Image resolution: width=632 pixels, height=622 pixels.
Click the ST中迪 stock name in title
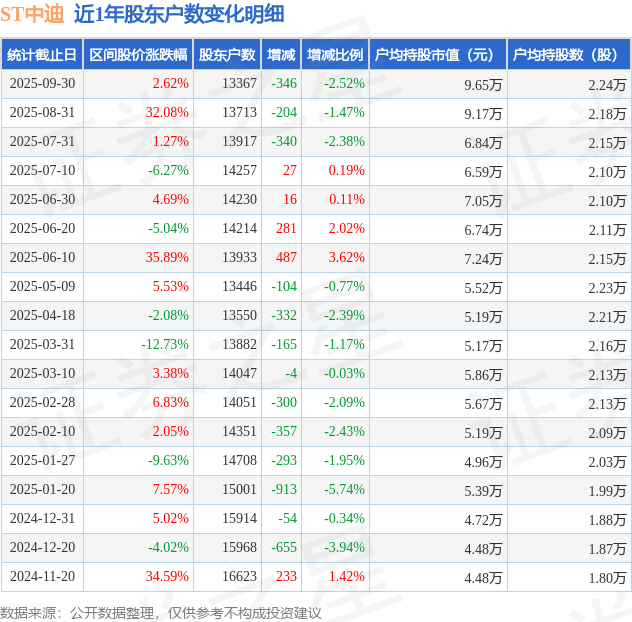(x=32, y=14)
